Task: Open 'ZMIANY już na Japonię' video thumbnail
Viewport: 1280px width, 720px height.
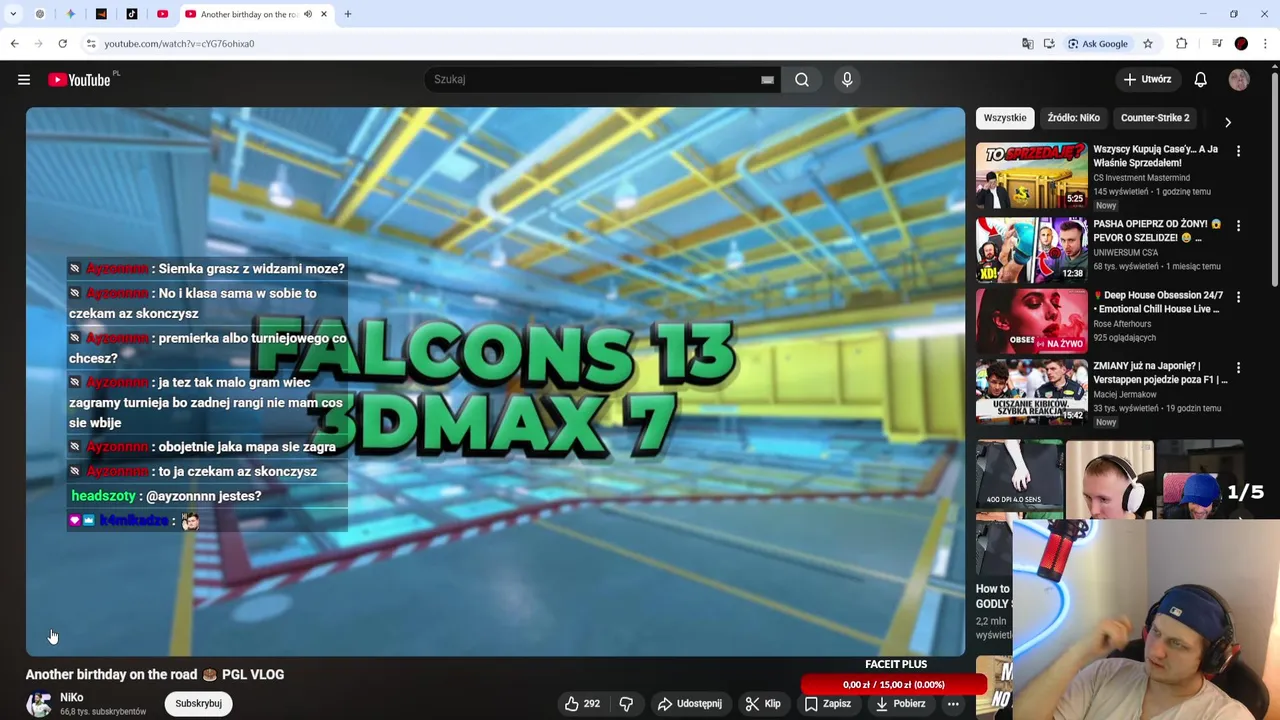Action: pos(1031,392)
